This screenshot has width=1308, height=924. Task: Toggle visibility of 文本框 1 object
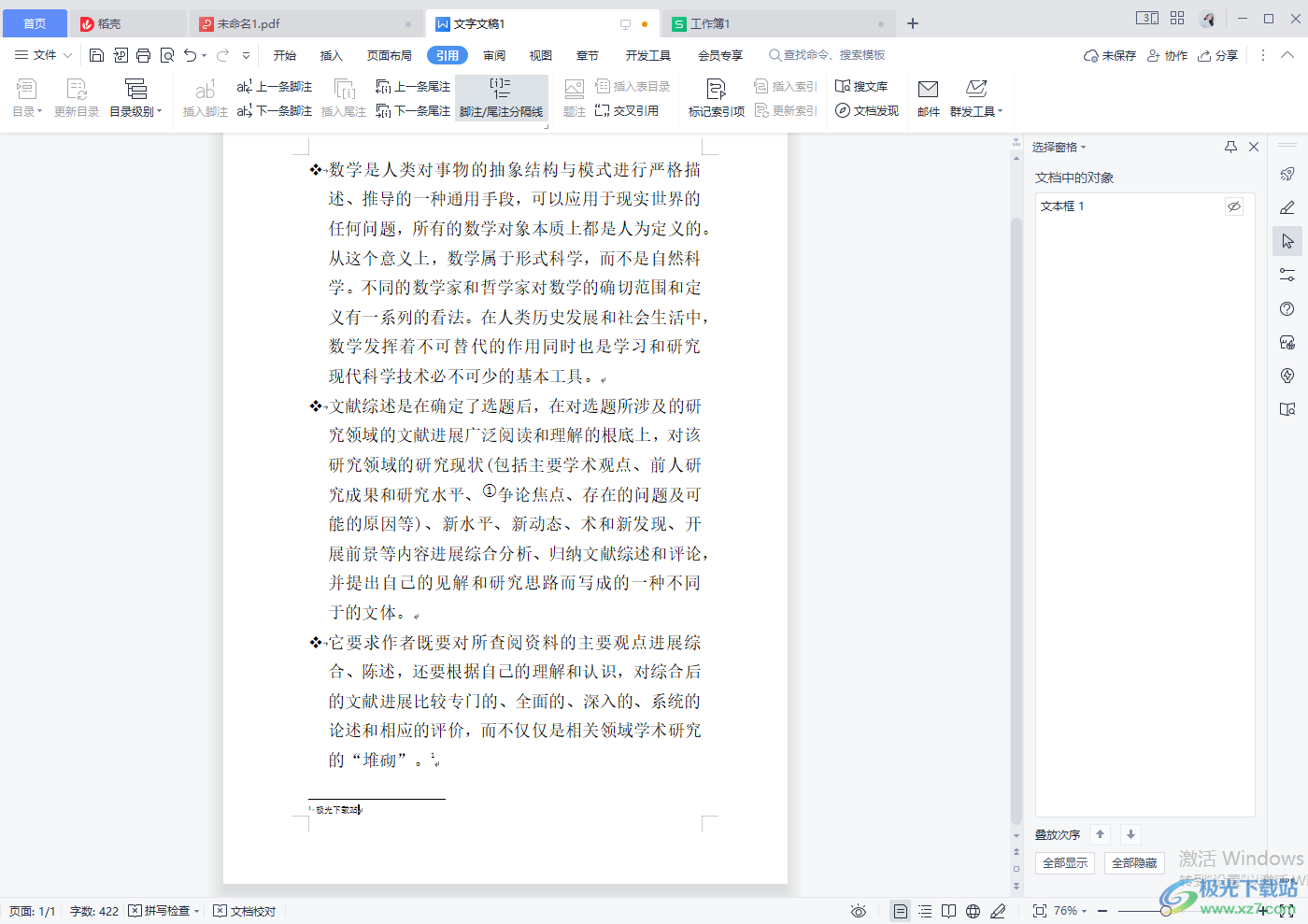(1234, 206)
